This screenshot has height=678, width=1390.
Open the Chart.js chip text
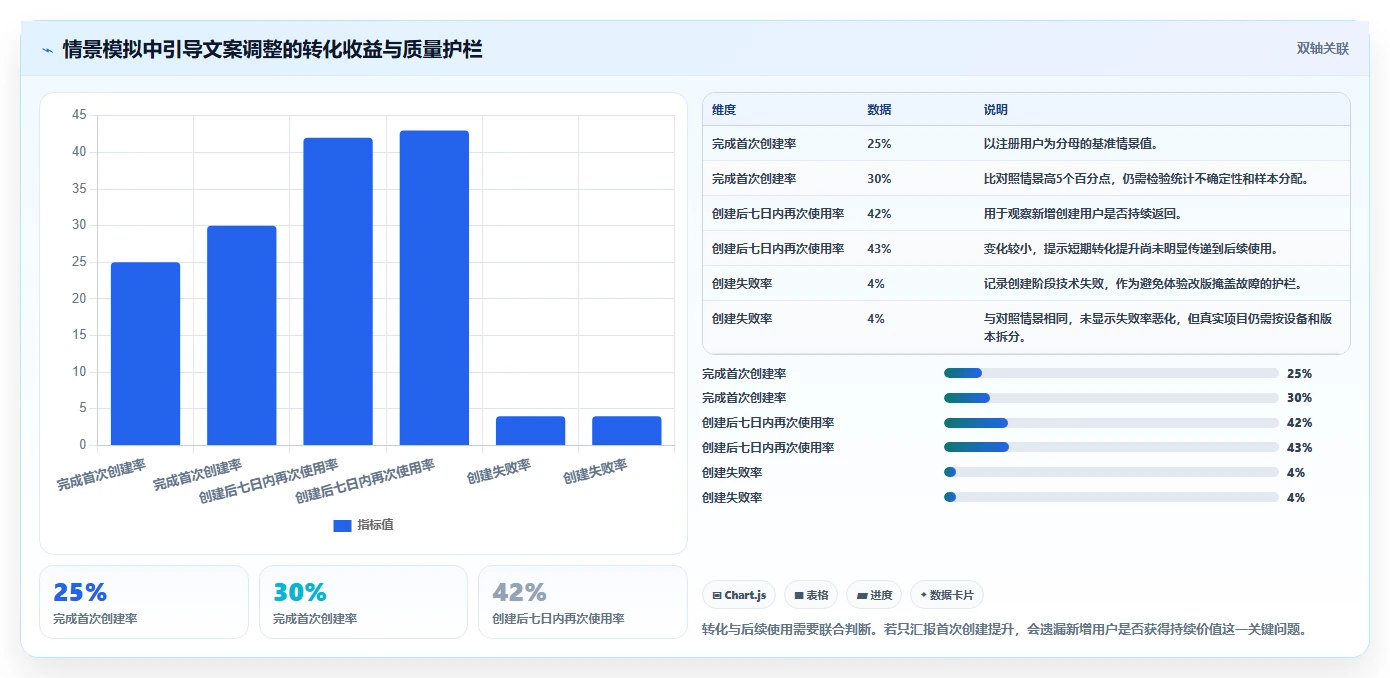(x=745, y=595)
